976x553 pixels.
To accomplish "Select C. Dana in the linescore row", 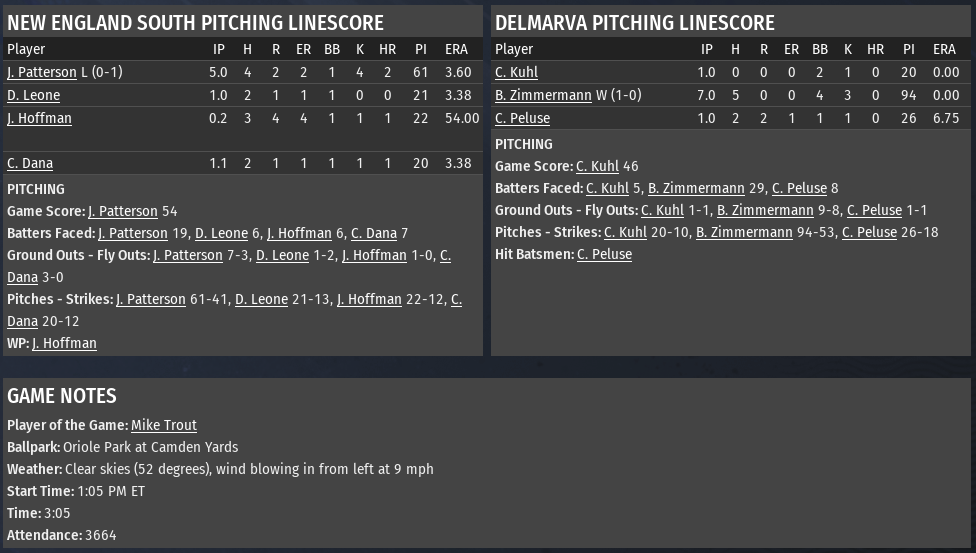I will point(30,163).
